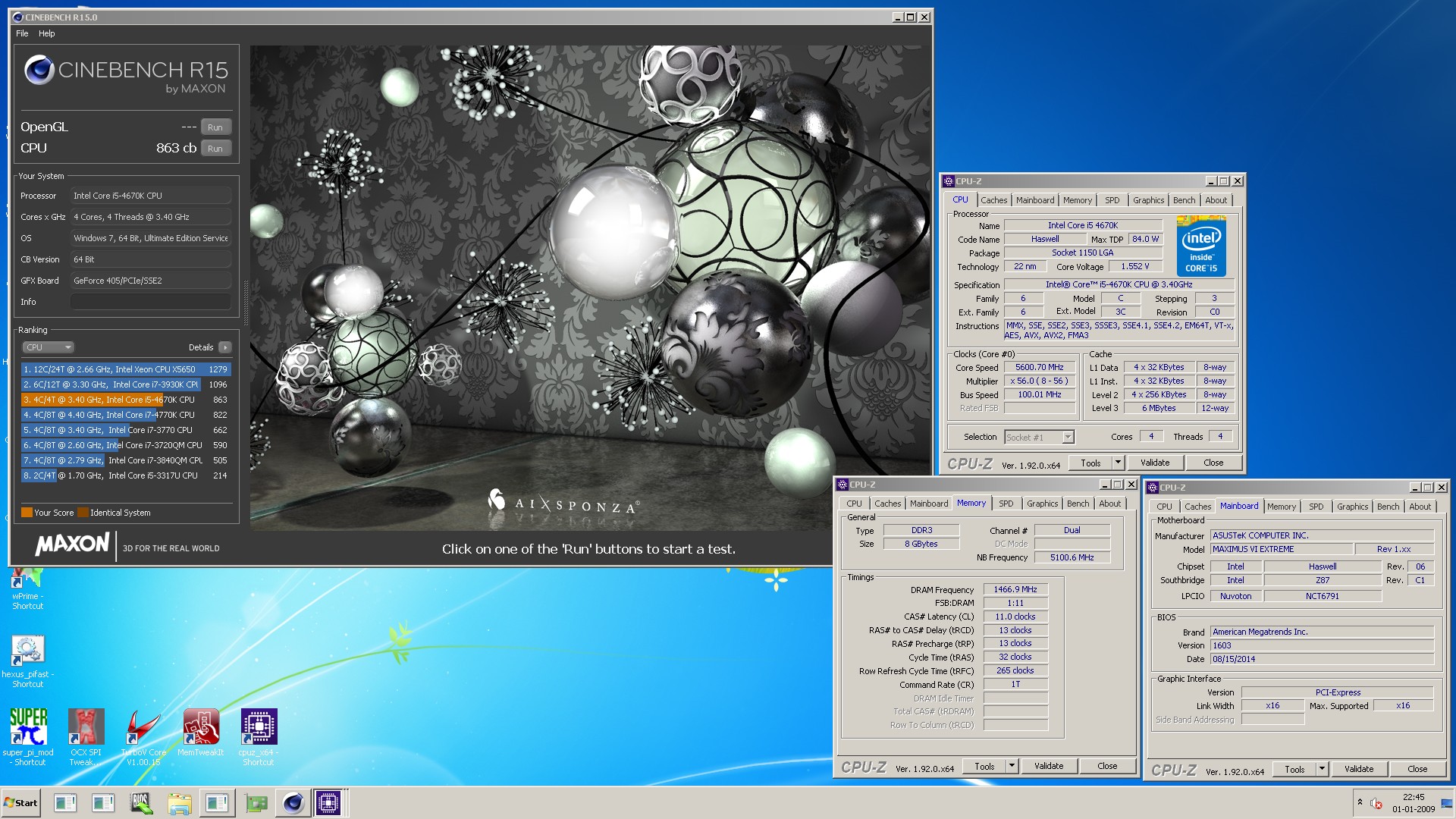Run the CPU benchmark

point(215,149)
